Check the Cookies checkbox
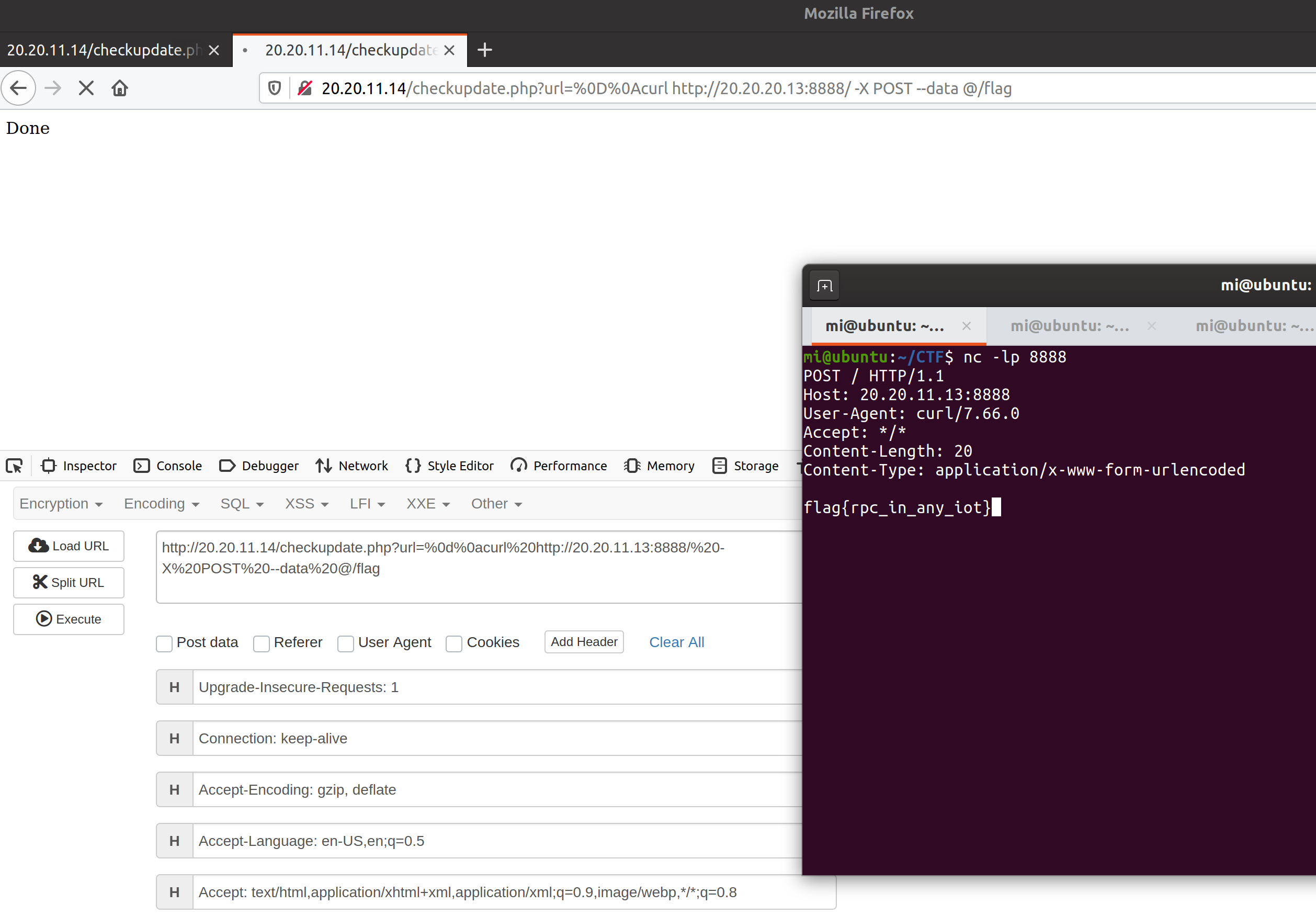This screenshot has height=916, width=1316. (x=455, y=644)
